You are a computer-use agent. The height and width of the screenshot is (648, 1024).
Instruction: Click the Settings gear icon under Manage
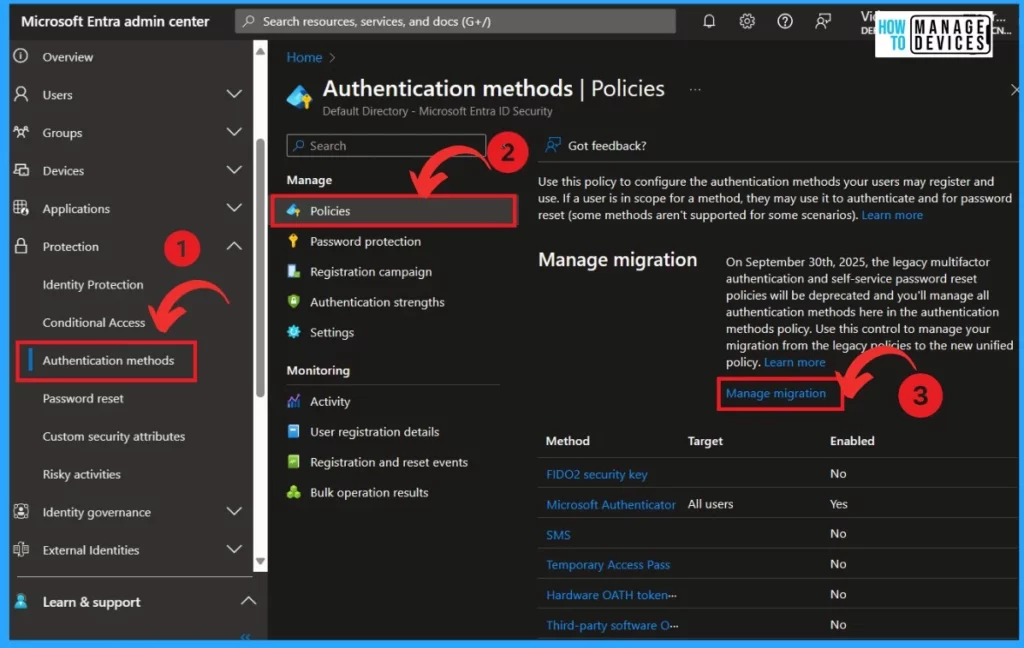294,332
